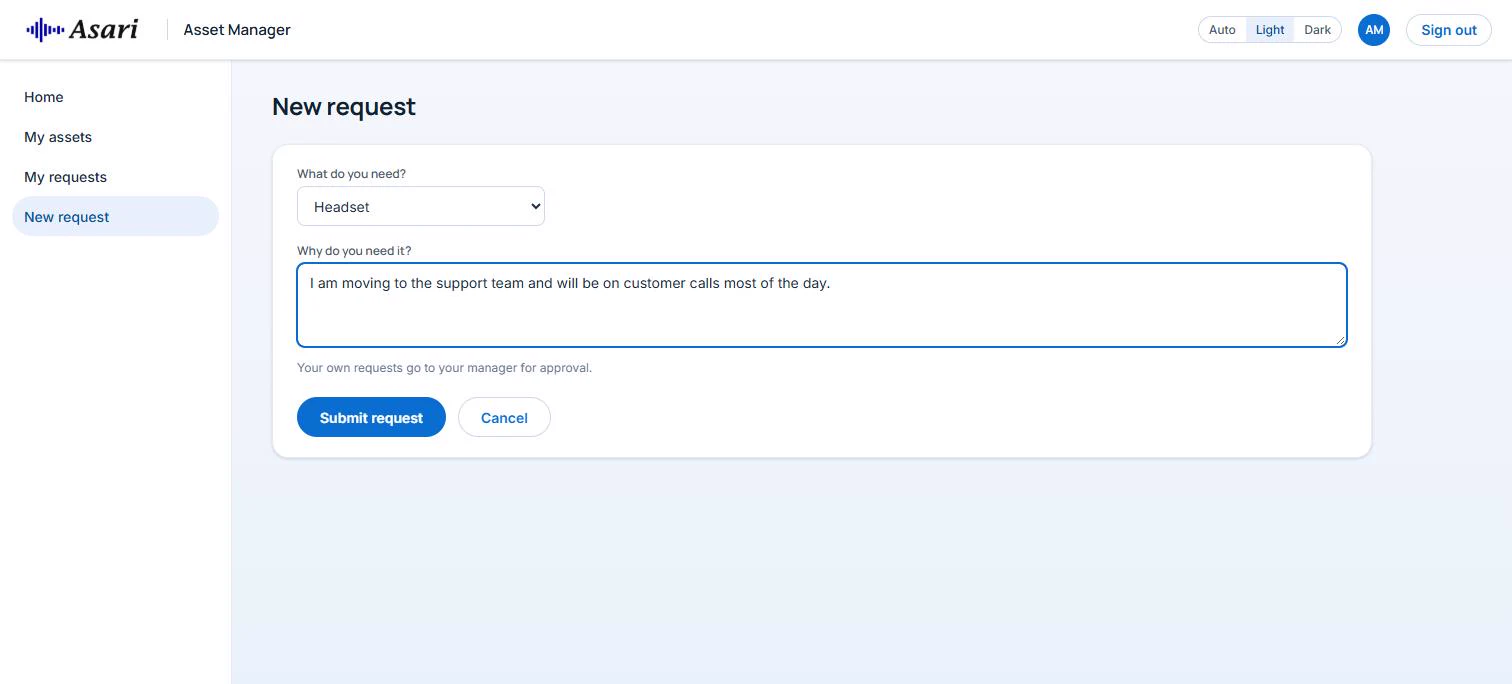Open the AM user avatar
1512x684 pixels.
[1374, 30]
